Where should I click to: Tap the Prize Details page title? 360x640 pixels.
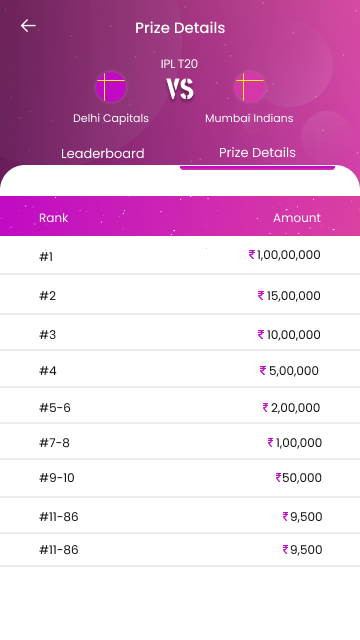point(180,28)
